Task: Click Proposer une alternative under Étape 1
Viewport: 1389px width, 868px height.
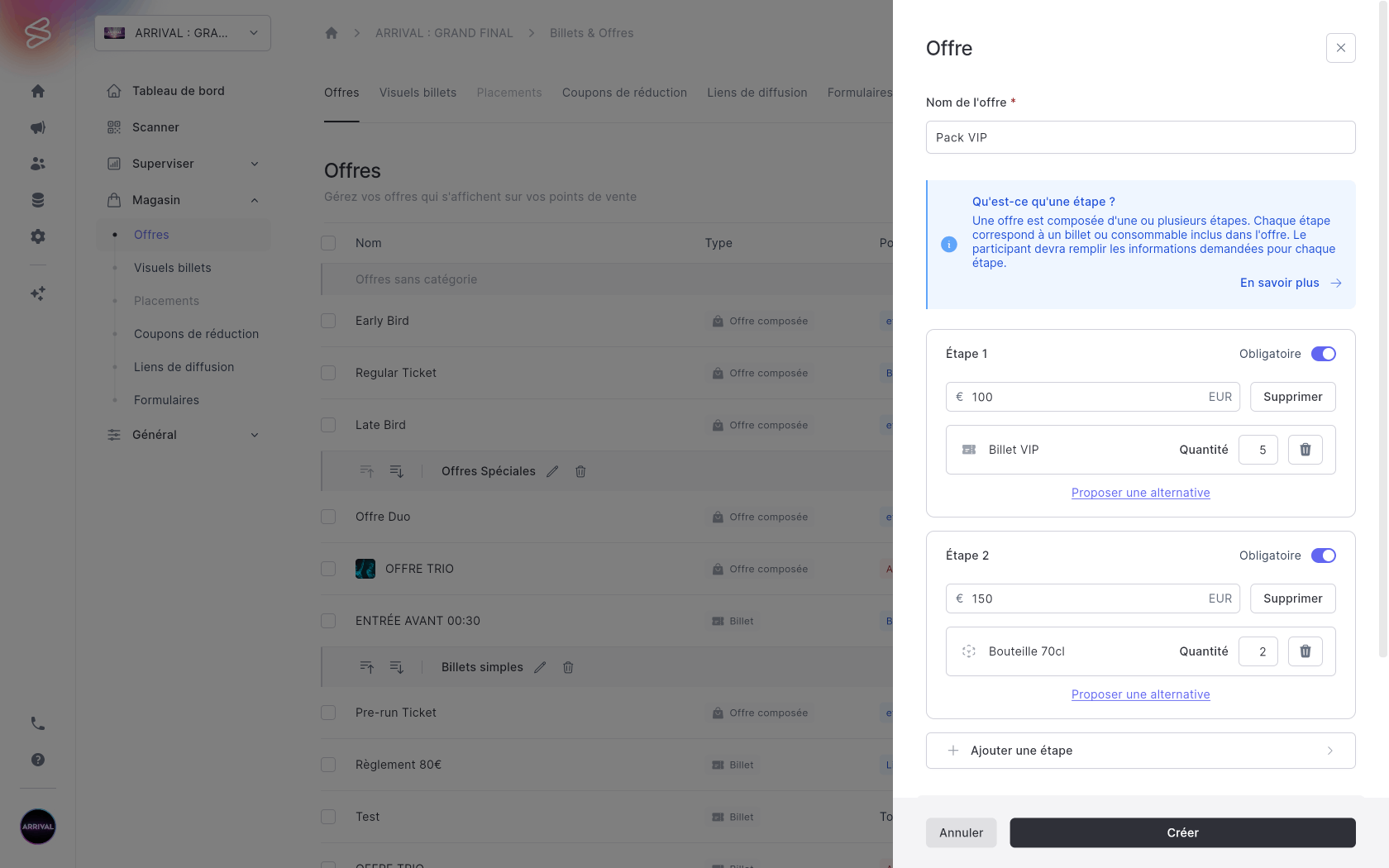Action: [x=1140, y=493]
